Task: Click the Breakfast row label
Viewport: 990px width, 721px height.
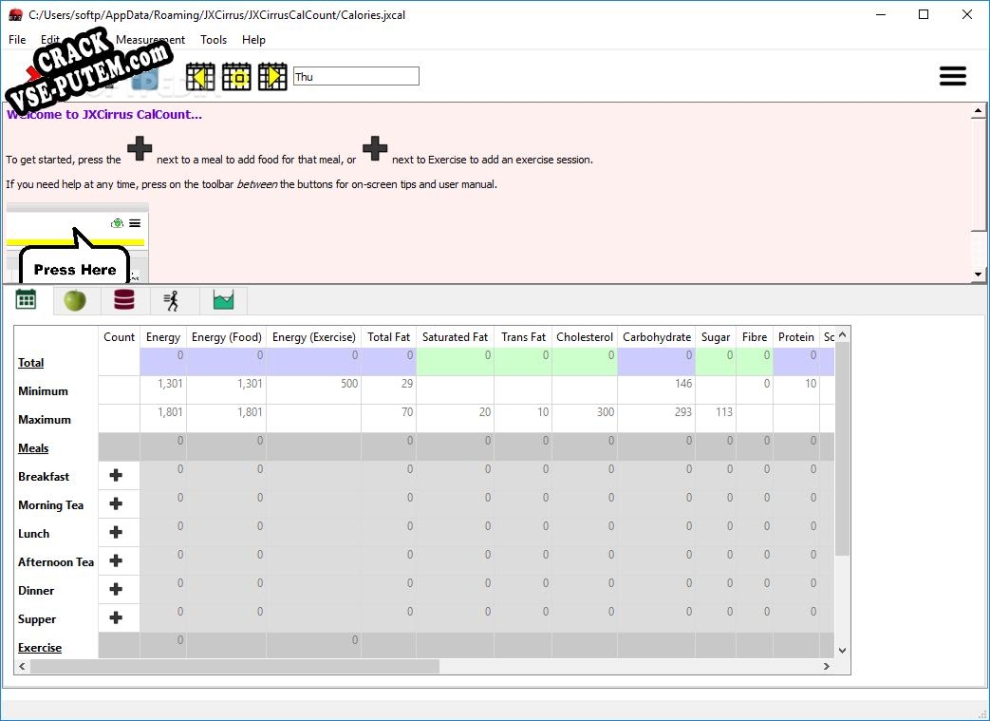Action: click(x=44, y=476)
